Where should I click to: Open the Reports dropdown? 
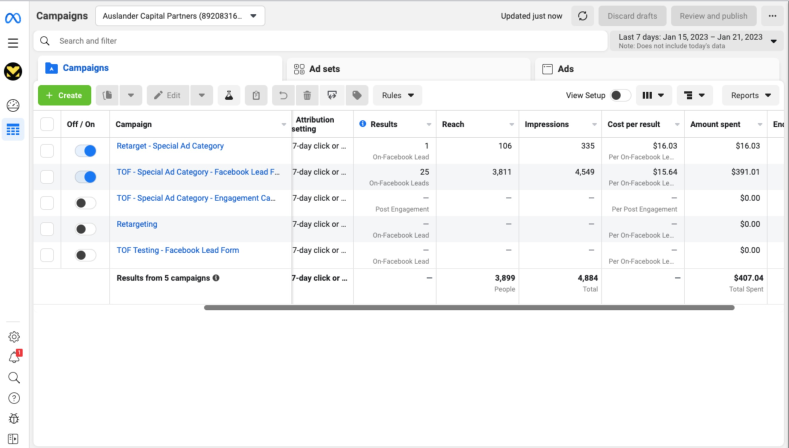(751, 95)
